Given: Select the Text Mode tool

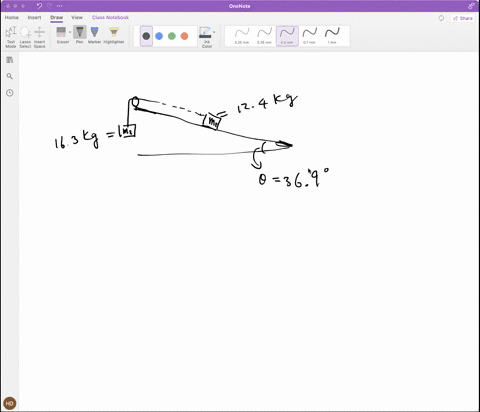Looking at the screenshot, I should click(11, 37).
